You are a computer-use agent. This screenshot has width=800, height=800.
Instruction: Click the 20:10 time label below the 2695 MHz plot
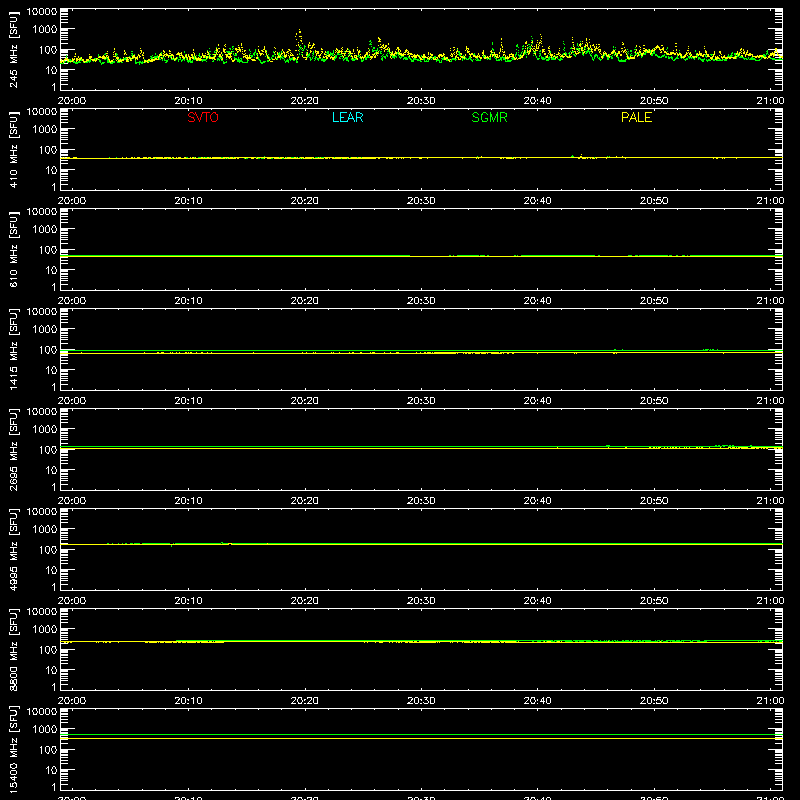click(x=188, y=501)
